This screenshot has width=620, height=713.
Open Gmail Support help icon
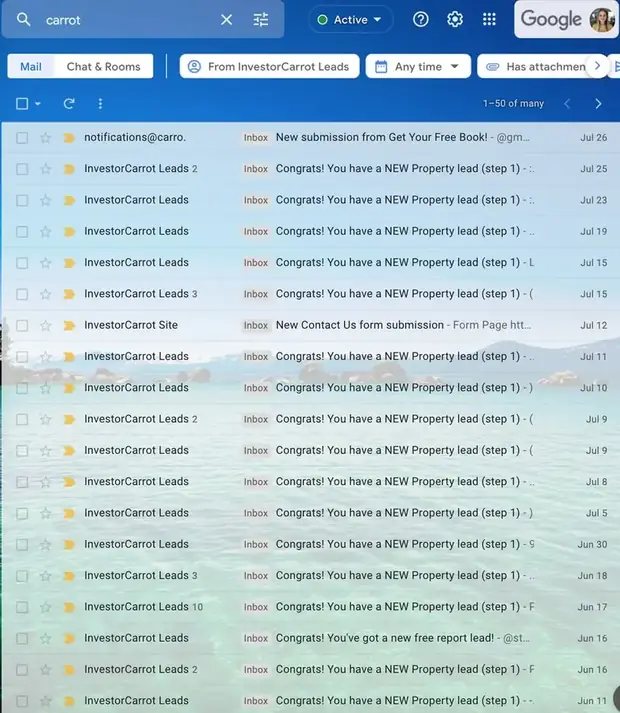click(420, 20)
